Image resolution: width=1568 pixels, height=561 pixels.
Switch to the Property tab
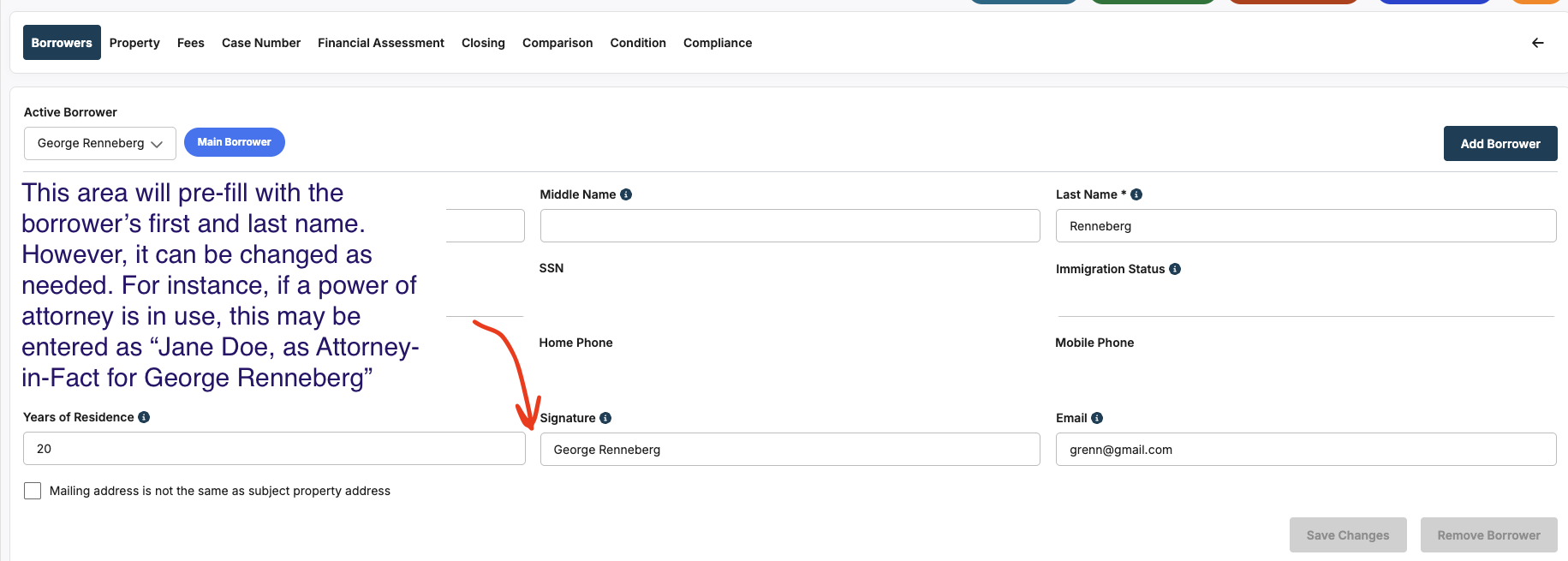tap(134, 43)
